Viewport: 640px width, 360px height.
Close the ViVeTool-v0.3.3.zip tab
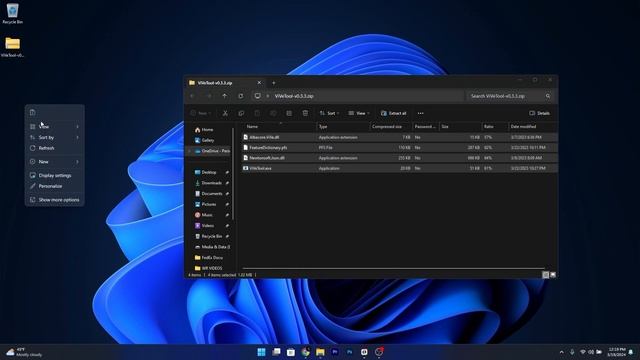259,82
